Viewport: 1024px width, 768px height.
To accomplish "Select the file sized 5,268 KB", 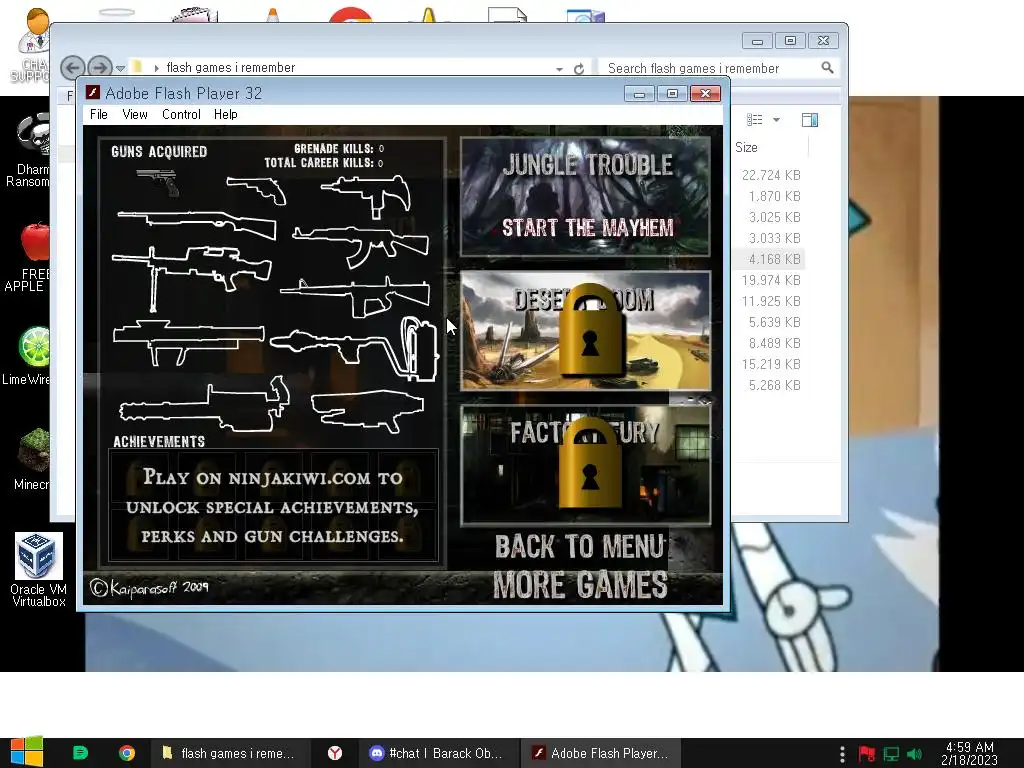I will 775,385.
